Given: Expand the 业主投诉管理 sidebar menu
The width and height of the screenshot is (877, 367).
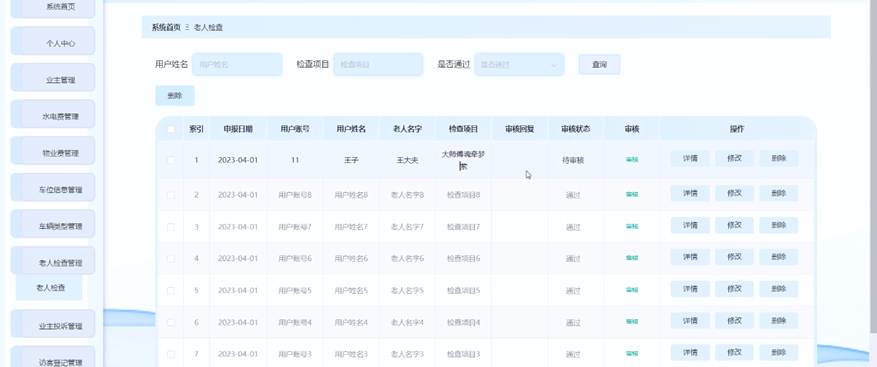Looking at the screenshot, I should click(x=53, y=324).
